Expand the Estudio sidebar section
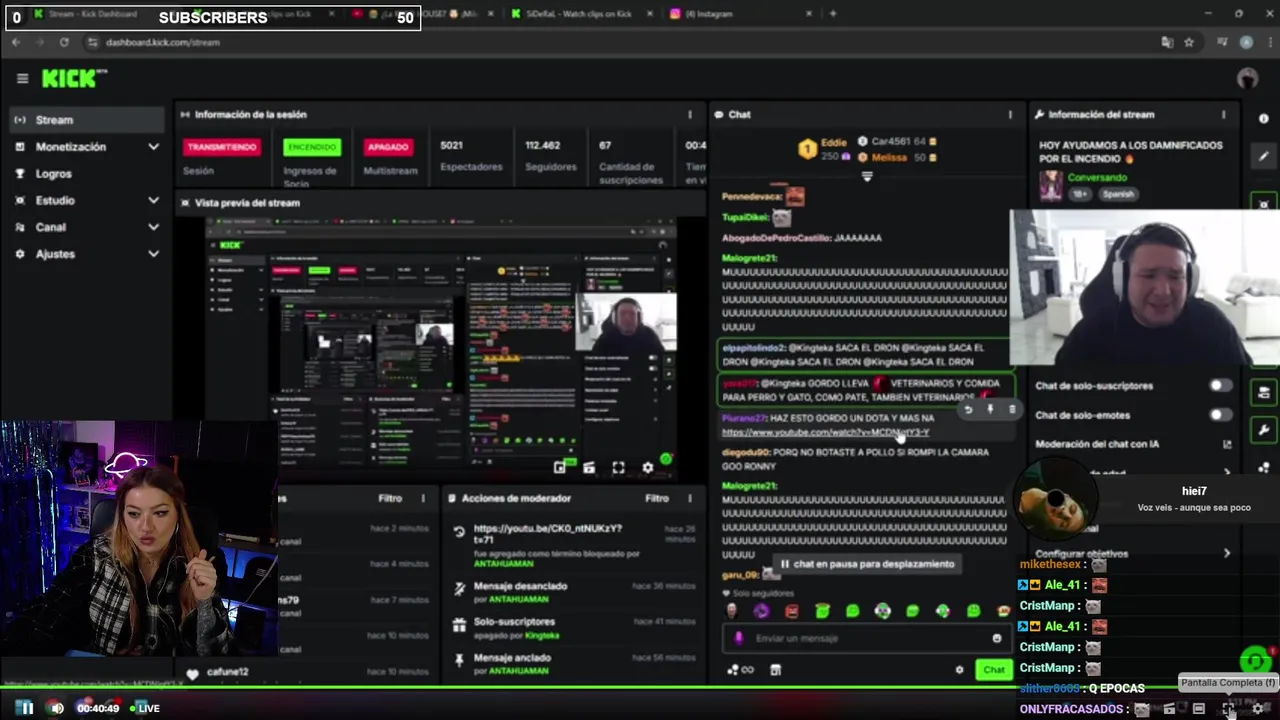The height and width of the screenshot is (720, 1280). click(153, 200)
